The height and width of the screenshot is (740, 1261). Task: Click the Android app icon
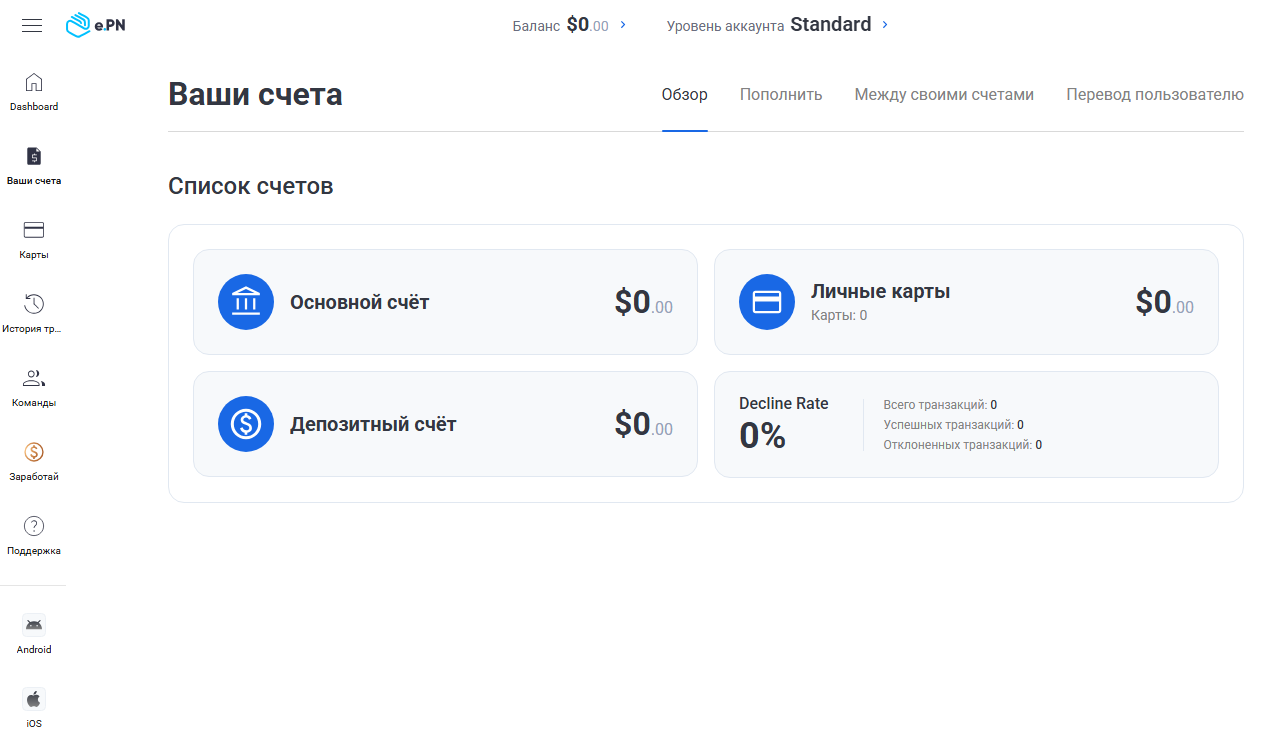click(34, 625)
